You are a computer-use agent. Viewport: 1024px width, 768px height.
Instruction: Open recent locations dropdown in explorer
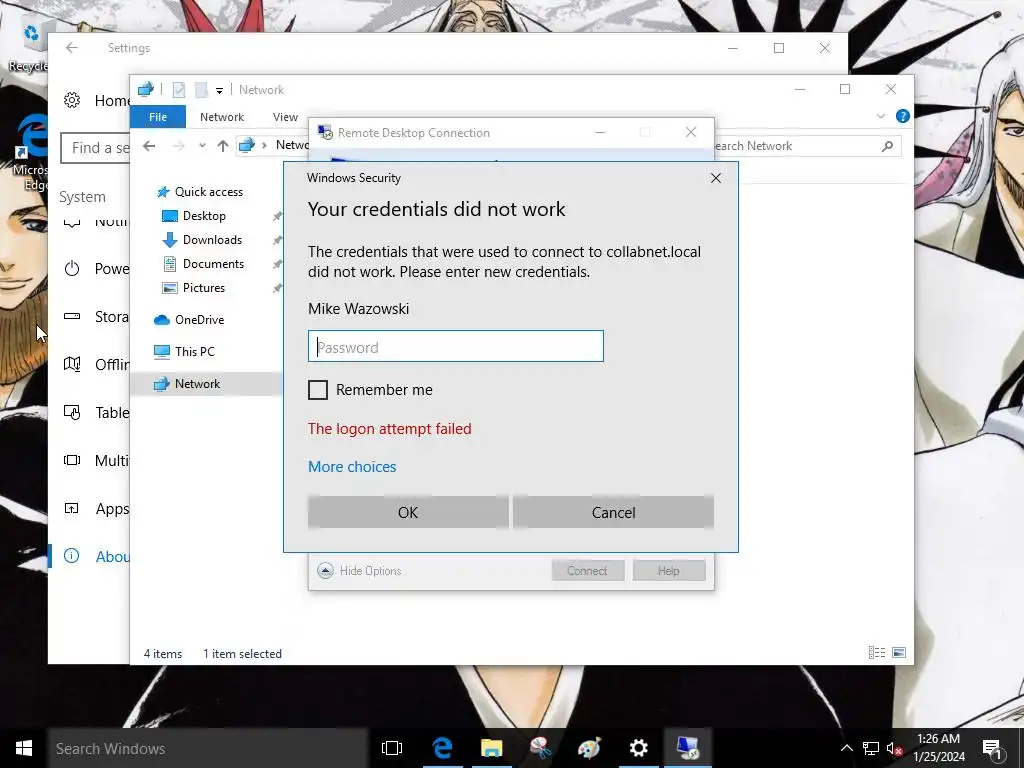pyautogui.click(x=202, y=146)
